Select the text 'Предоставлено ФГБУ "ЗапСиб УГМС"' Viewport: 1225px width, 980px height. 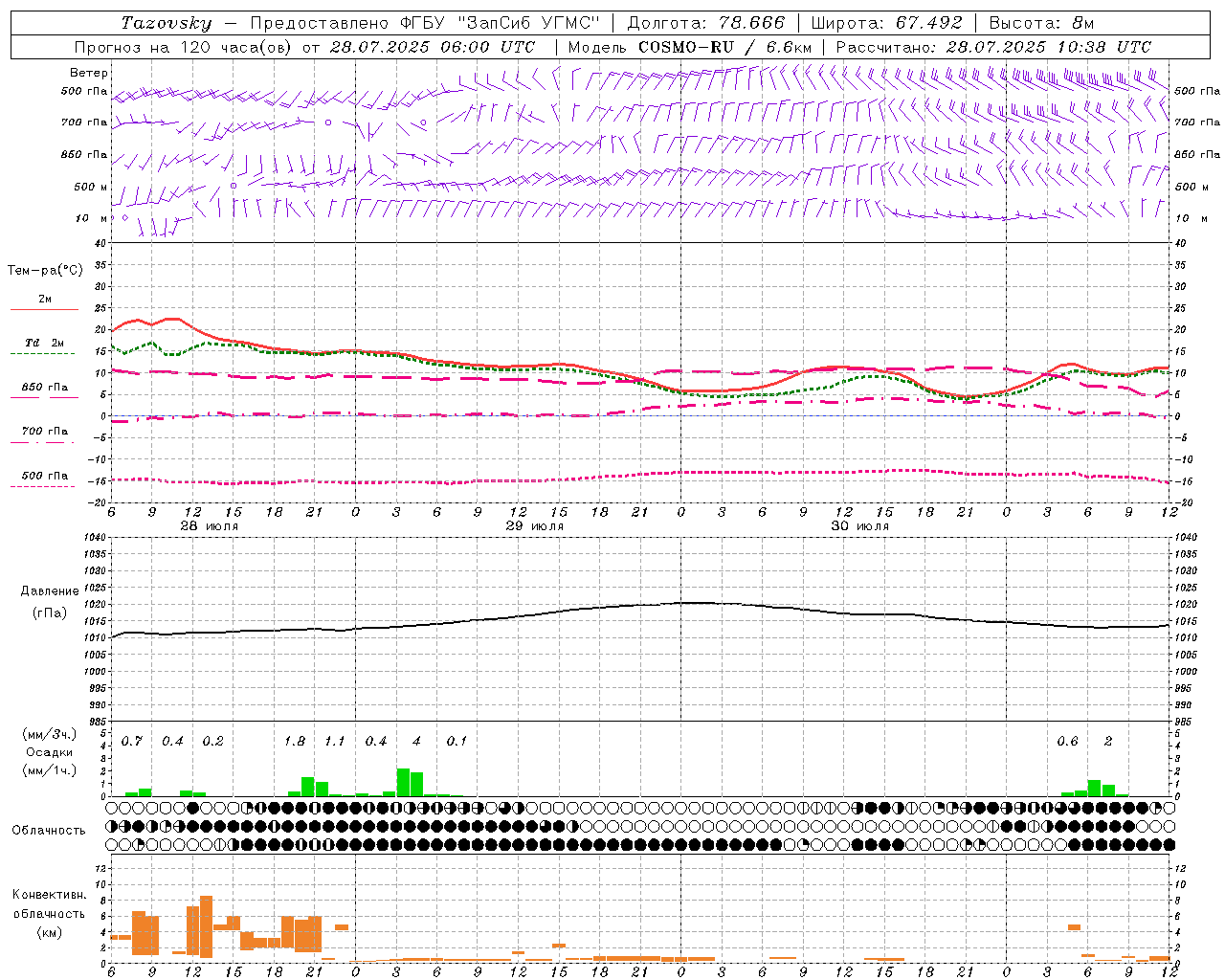pos(424,23)
